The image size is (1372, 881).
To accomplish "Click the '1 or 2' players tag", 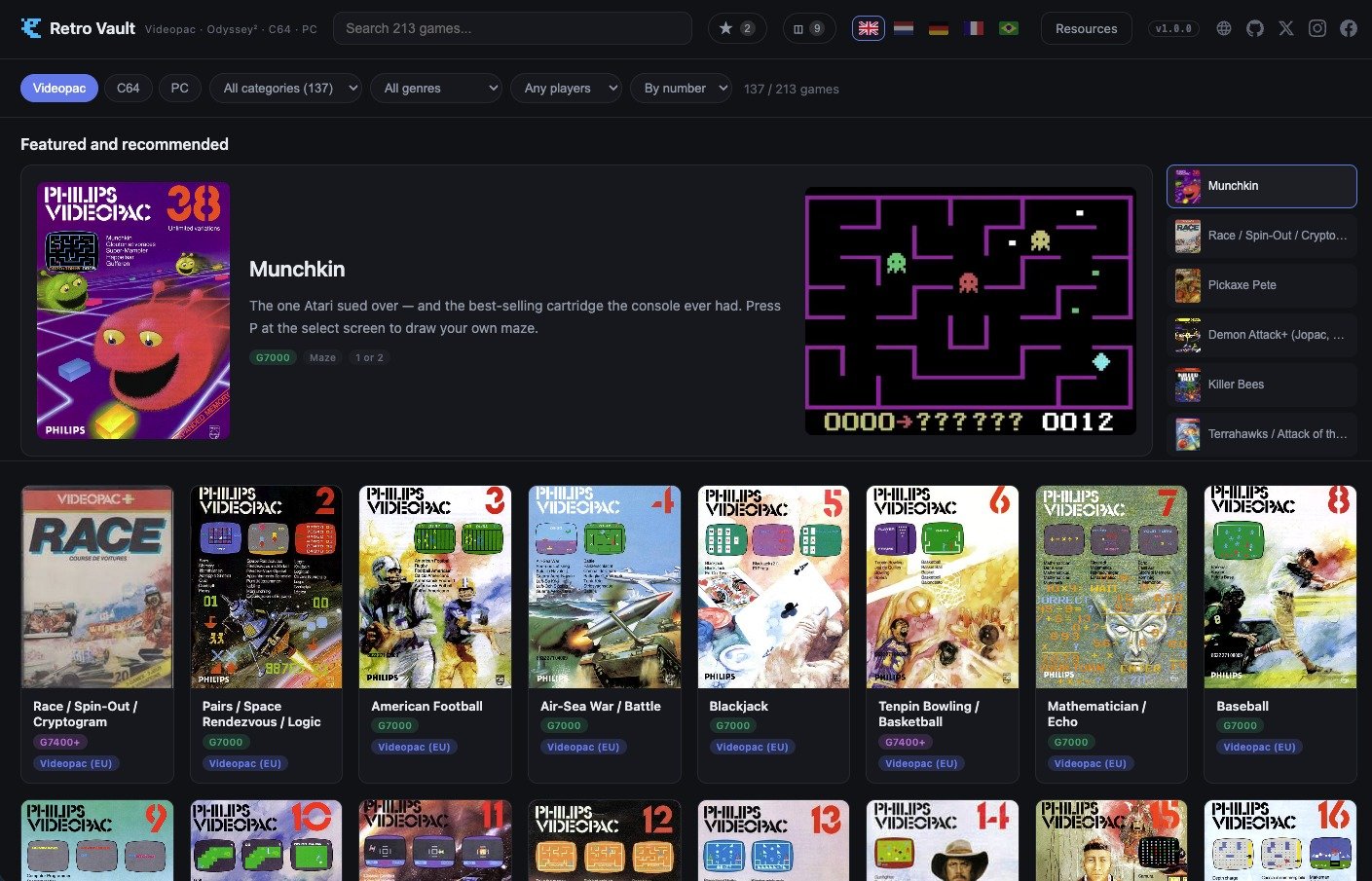I will point(369,357).
